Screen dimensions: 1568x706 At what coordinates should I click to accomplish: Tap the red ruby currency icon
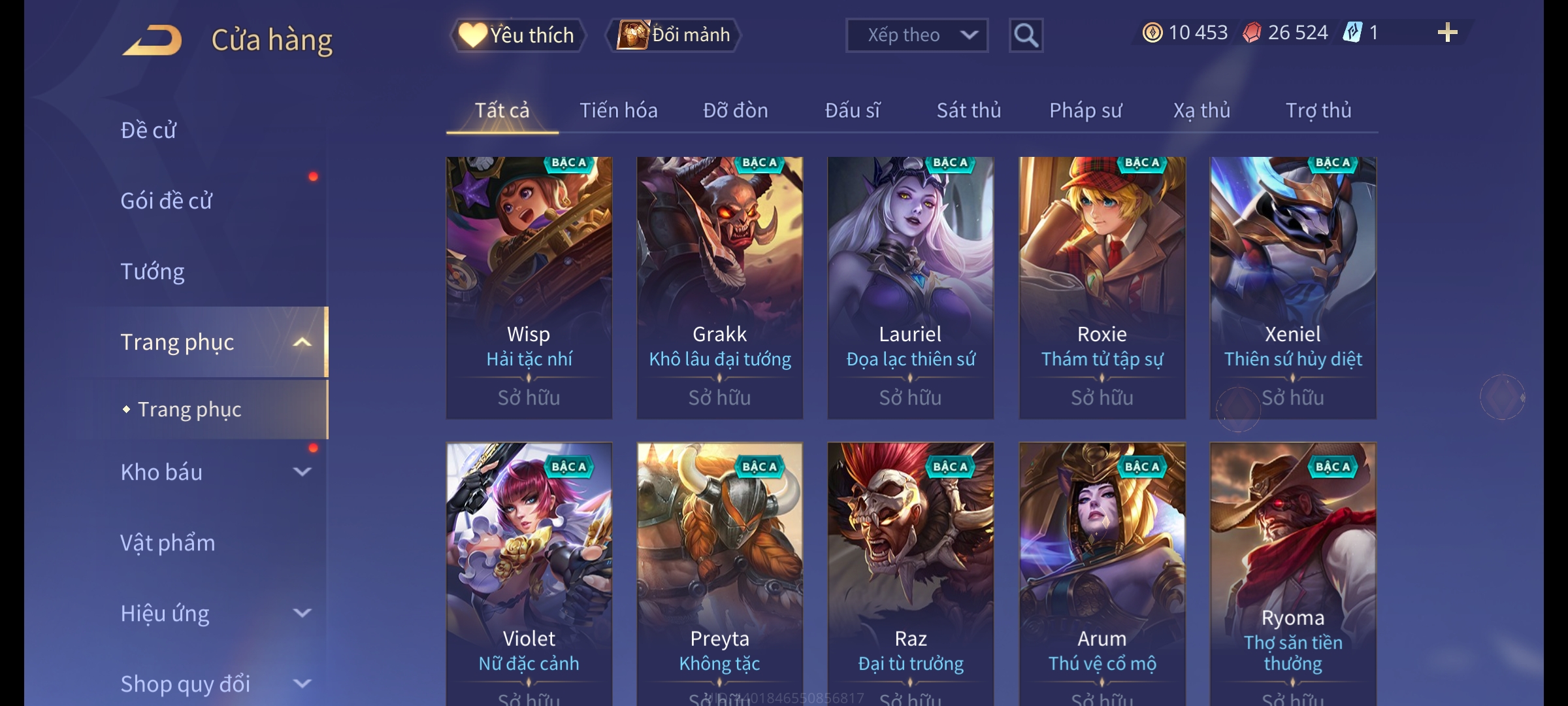click(1252, 33)
